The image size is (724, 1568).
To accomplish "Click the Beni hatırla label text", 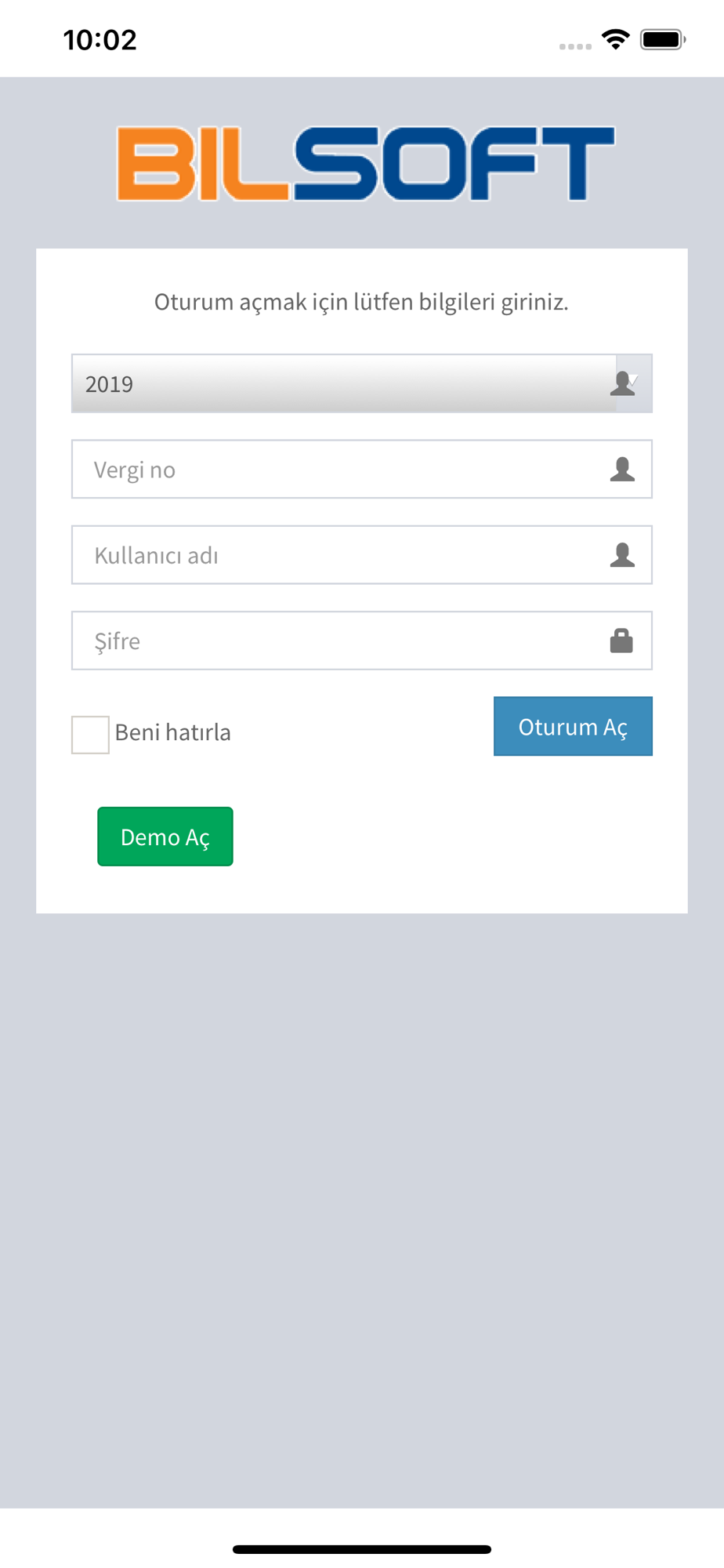I will click(173, 732).
